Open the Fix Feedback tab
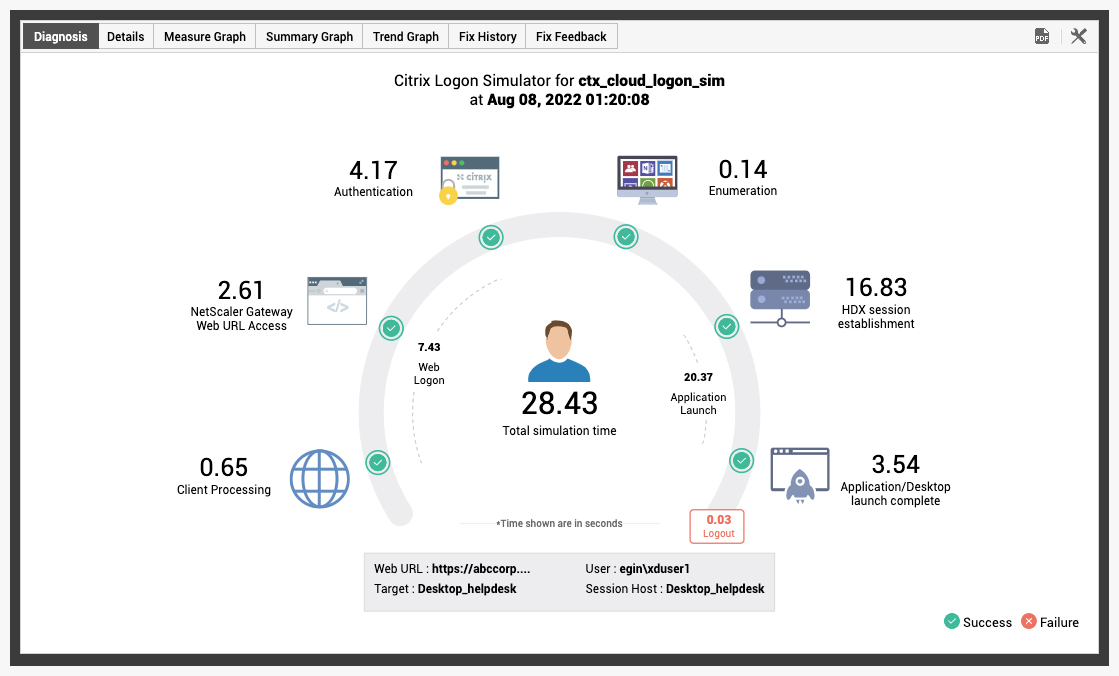 pos(571,36)
